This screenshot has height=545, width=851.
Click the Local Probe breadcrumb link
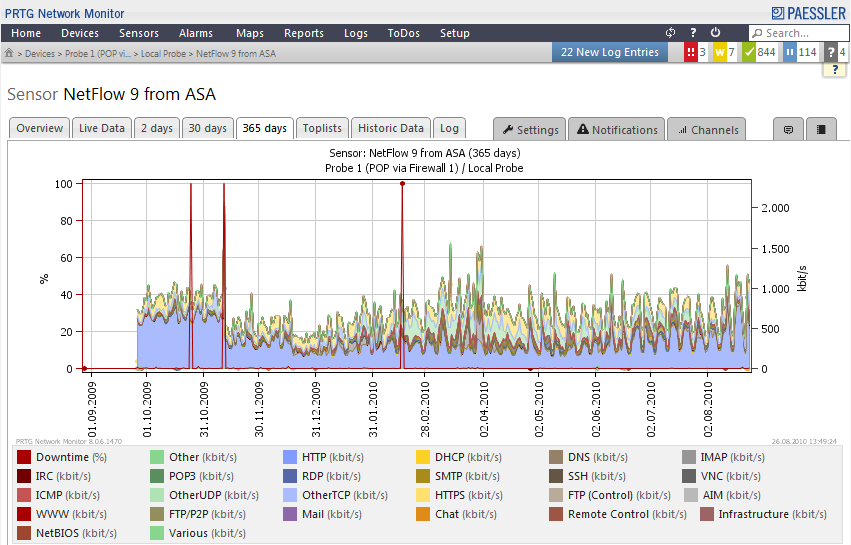click(163, 54)
